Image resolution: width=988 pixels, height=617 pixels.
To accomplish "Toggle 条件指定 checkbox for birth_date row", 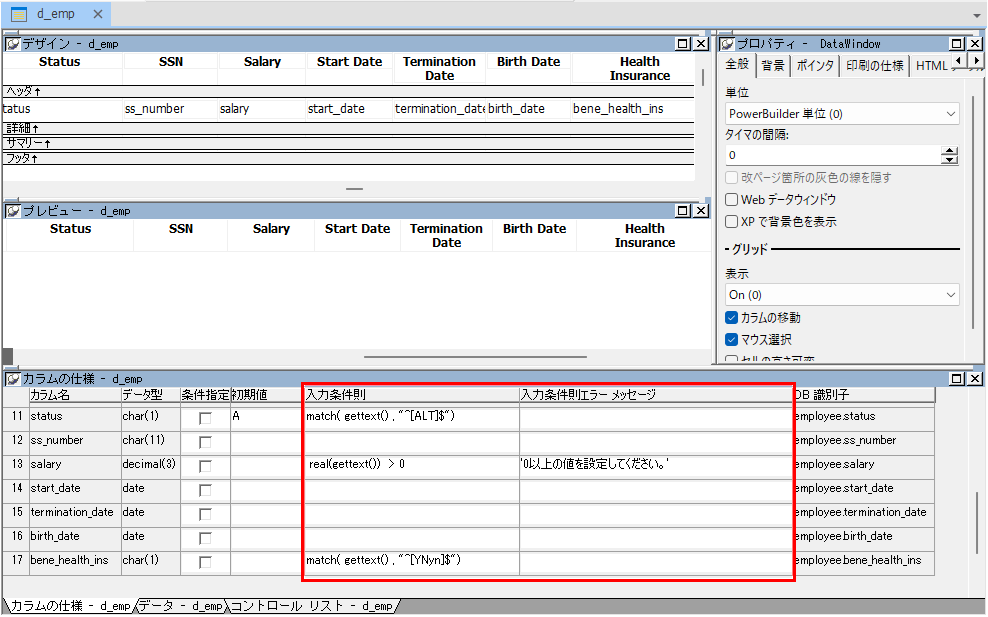I will [x=205, y=538].
